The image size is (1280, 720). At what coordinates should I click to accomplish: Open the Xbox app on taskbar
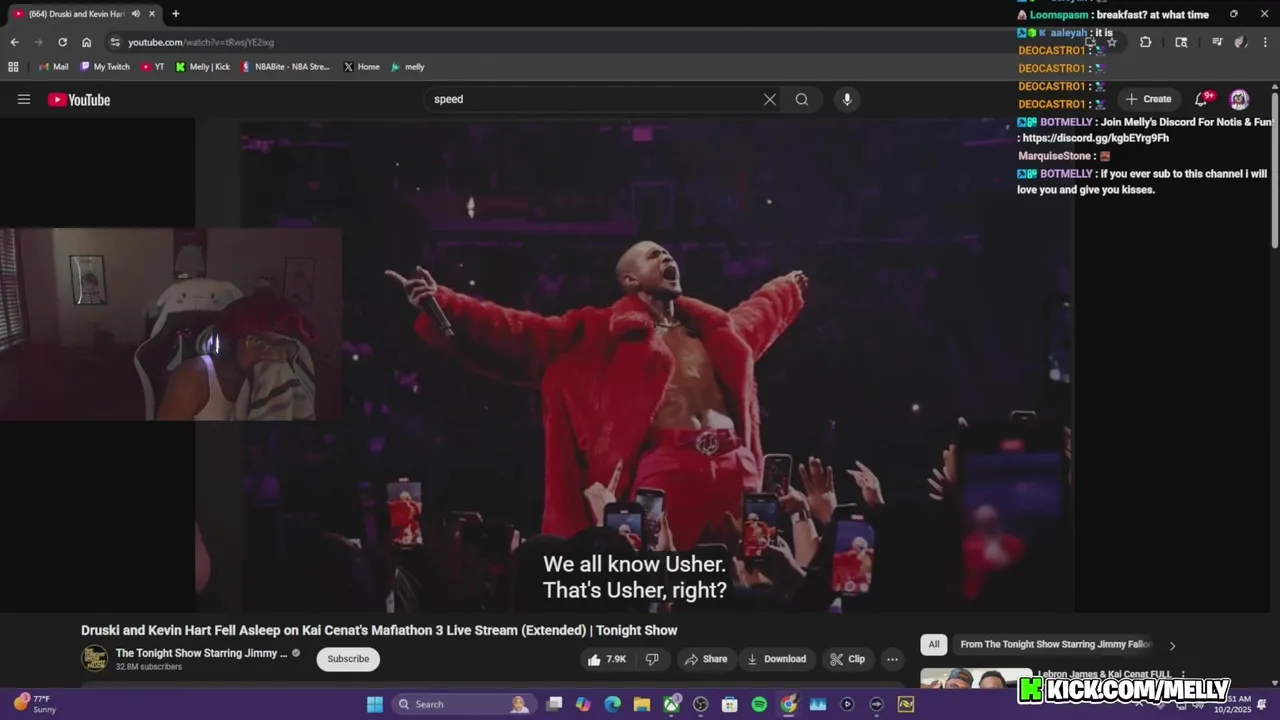point(671,704)
